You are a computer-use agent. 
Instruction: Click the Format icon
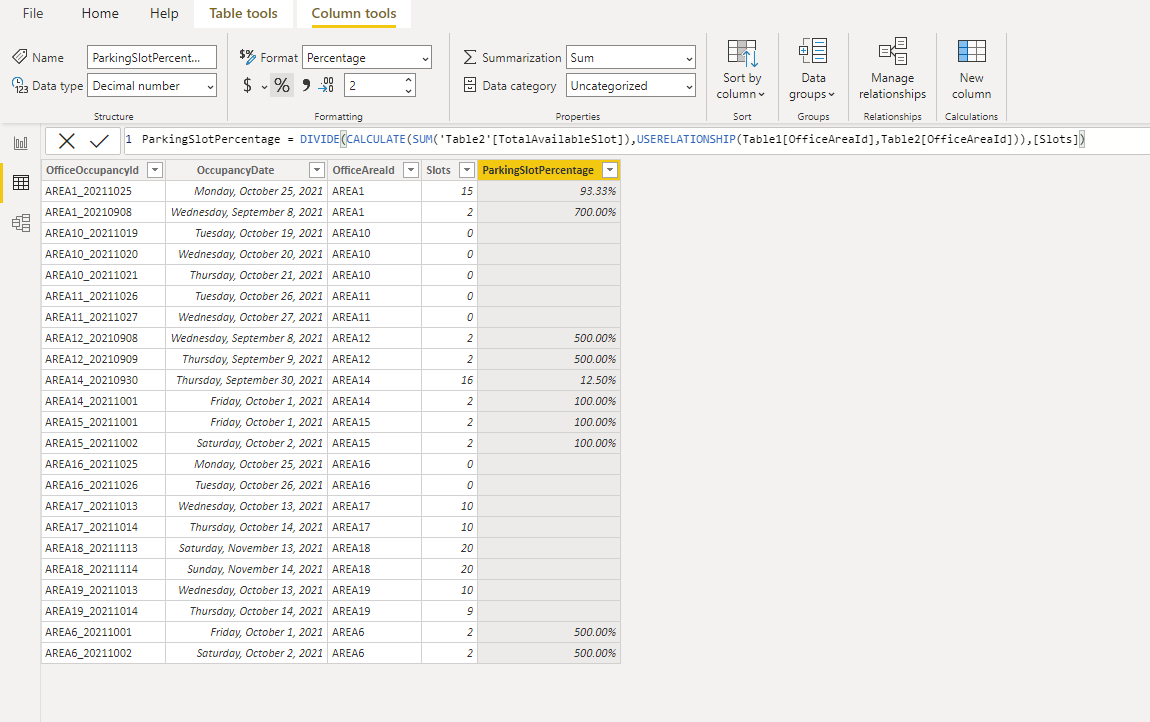[247, 56]
